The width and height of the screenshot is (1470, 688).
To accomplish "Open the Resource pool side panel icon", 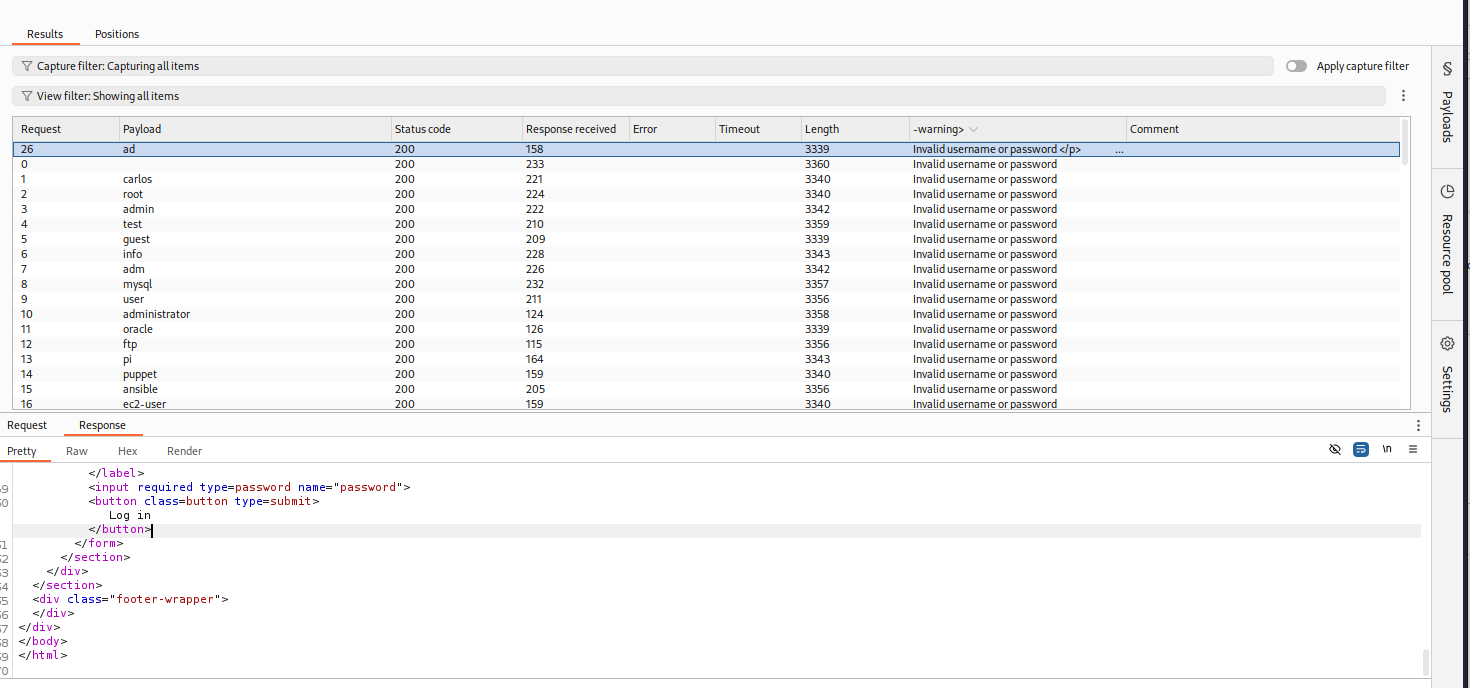I will click(1446, 192).
